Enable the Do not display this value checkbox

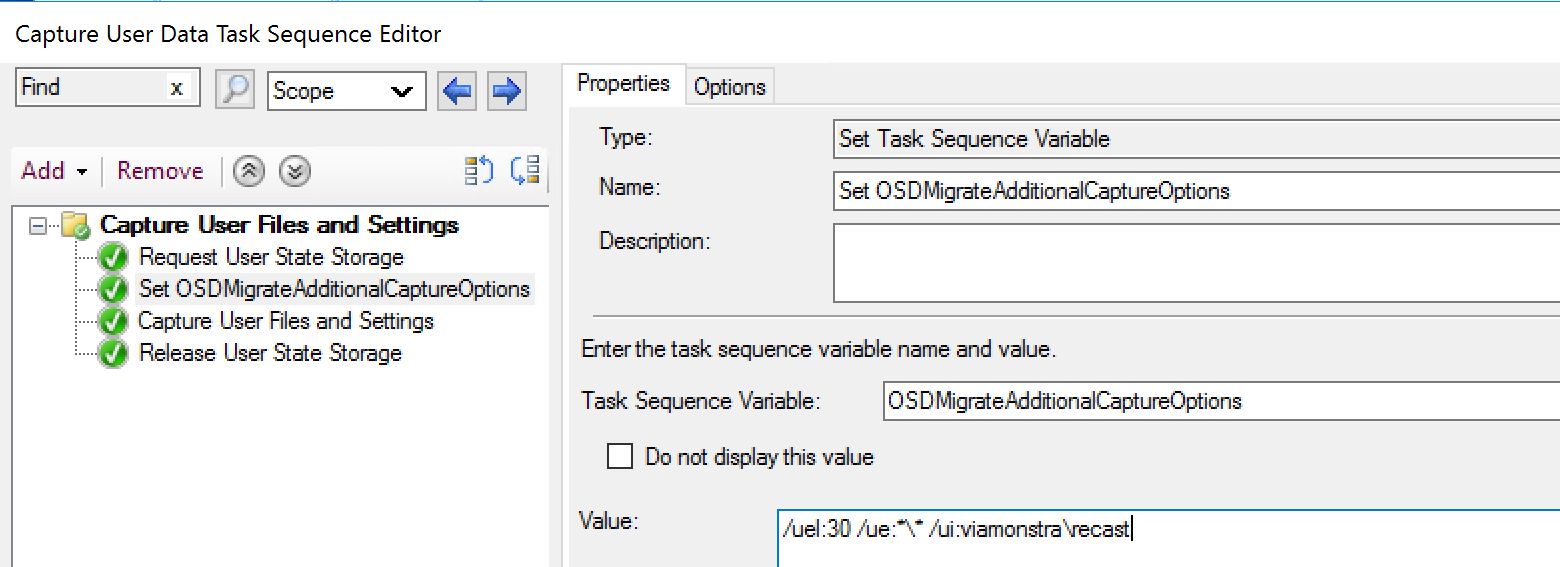click(x=620, y=457)
